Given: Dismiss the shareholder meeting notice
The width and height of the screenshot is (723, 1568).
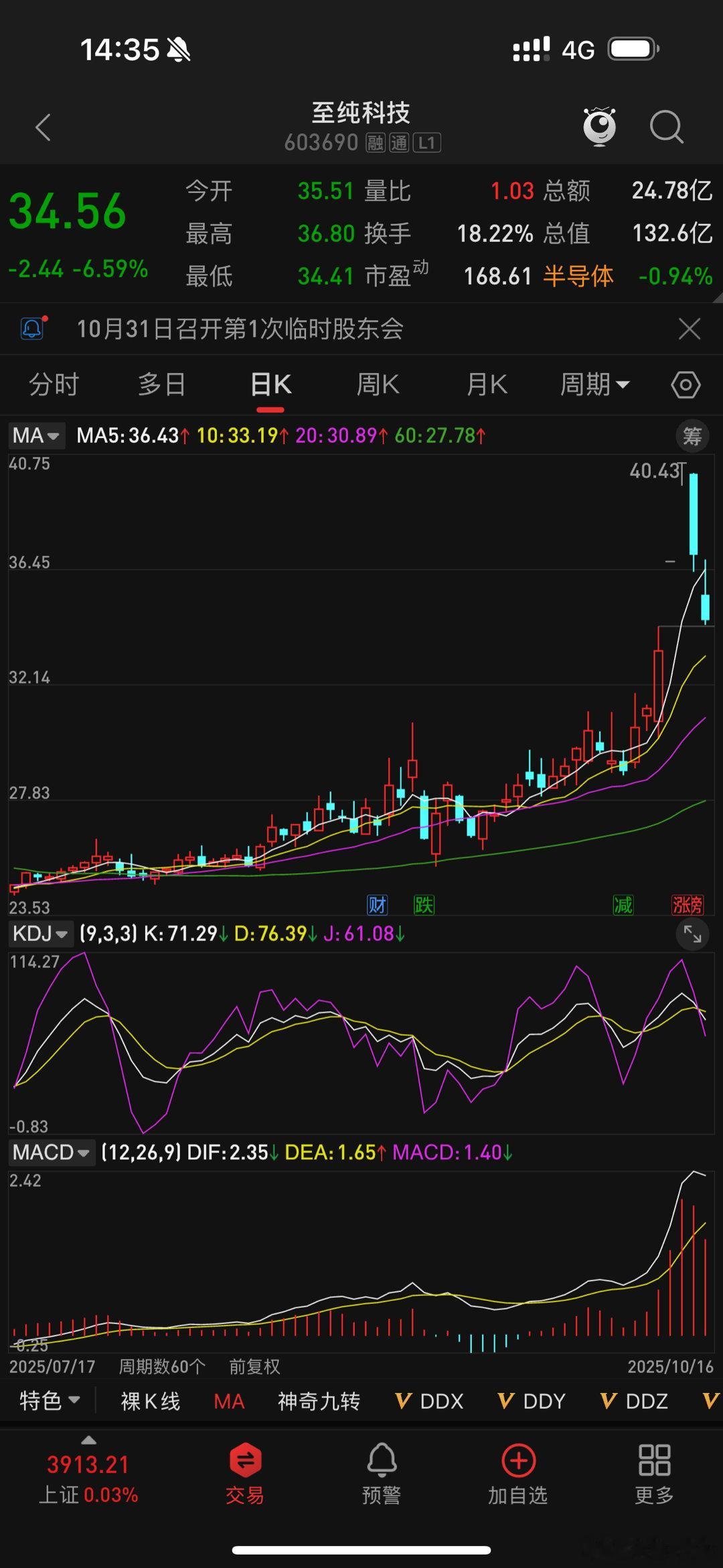Looking at the screenshot, I should pyautogui.click(x=689, y=329).
